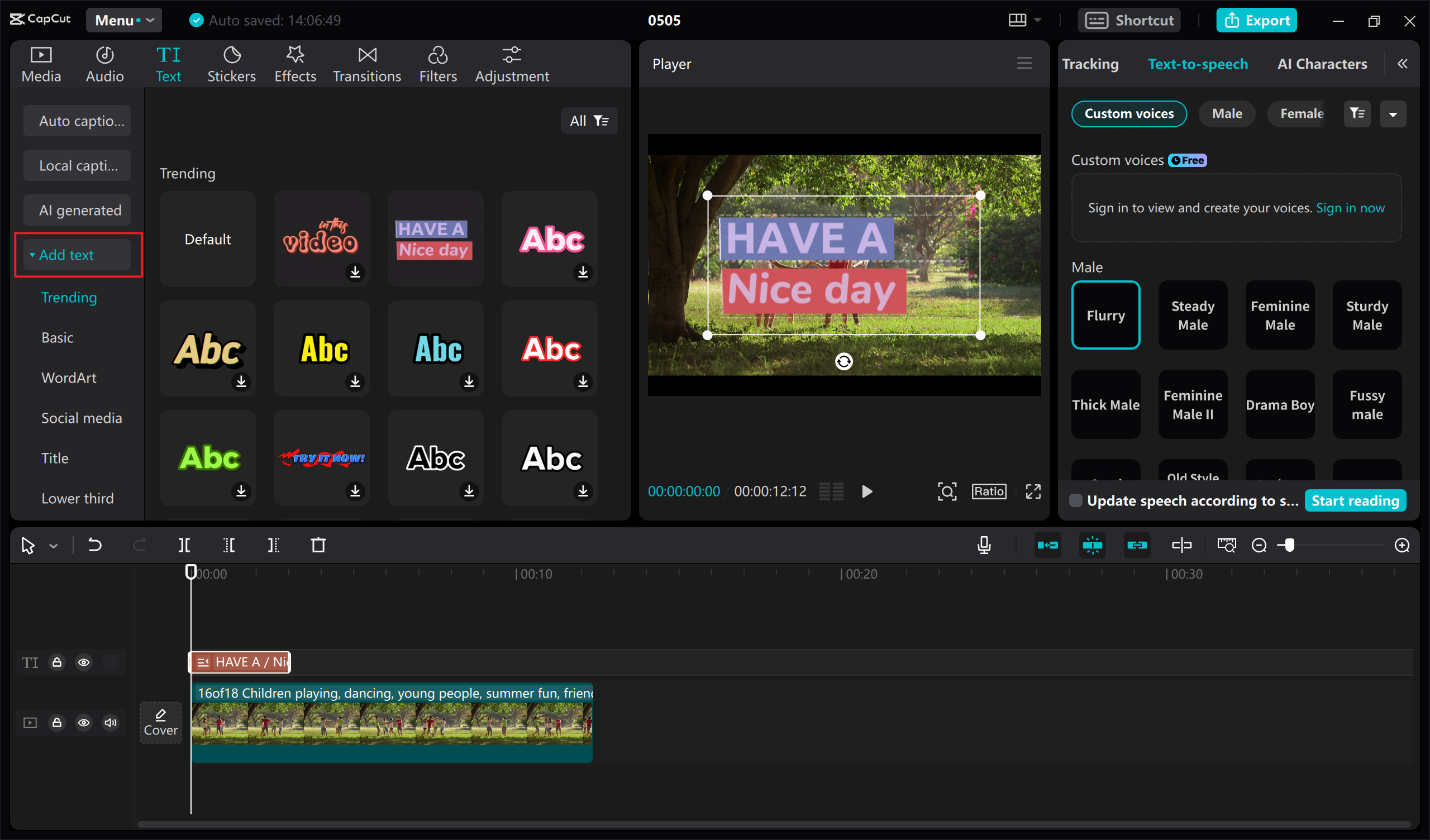Expand the All filter dropdown

(x=589, y=121)
